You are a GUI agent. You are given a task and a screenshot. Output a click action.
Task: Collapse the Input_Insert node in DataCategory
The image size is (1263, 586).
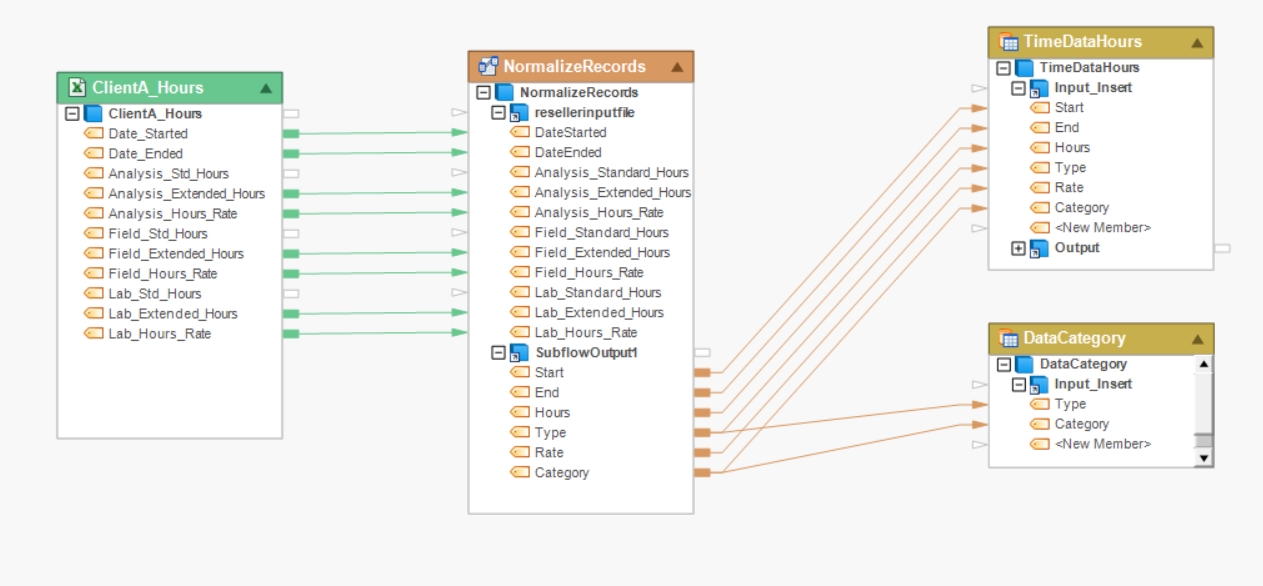(x=1018, y=384)
